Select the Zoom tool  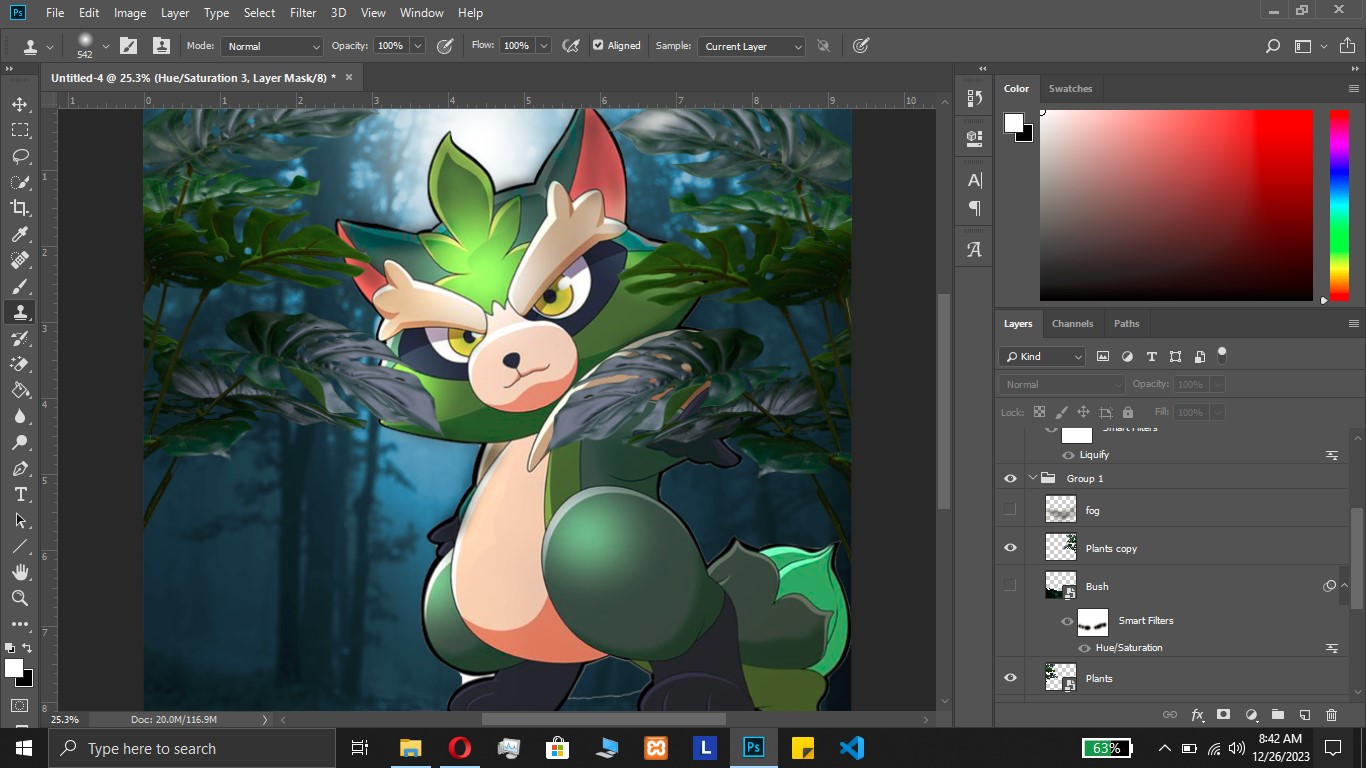pyautogui.click(x=20, y=598)
